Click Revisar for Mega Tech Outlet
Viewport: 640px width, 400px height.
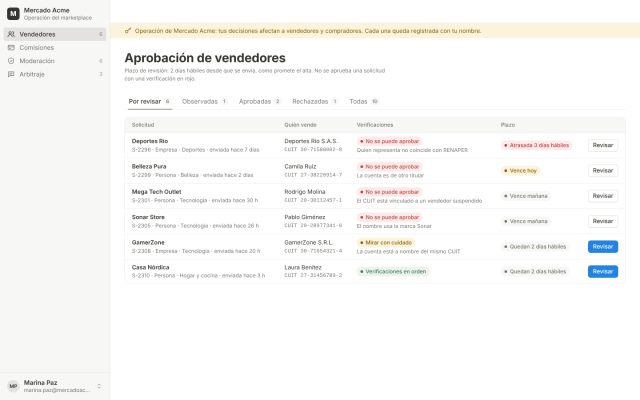point(603,196)
